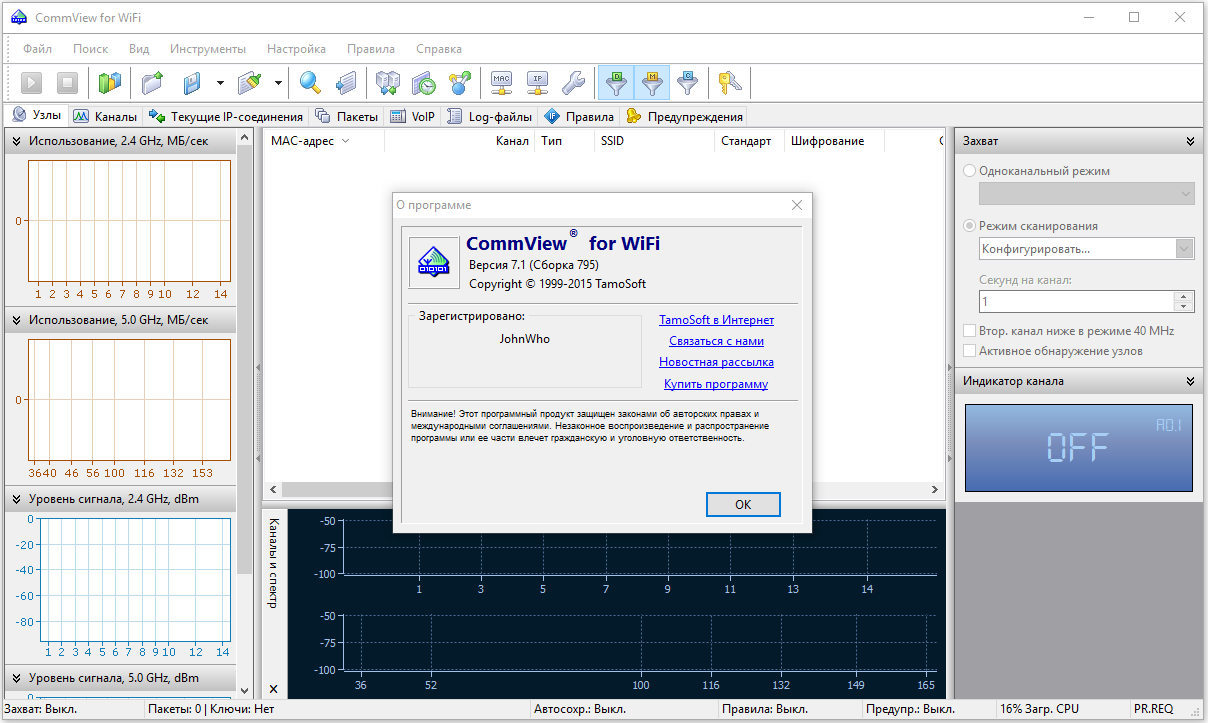The width and height of the screenshot is (1208, 723).
Task: Collapse Уровень сигнала, 2.4 GHz section
Action: coord(17,499)
